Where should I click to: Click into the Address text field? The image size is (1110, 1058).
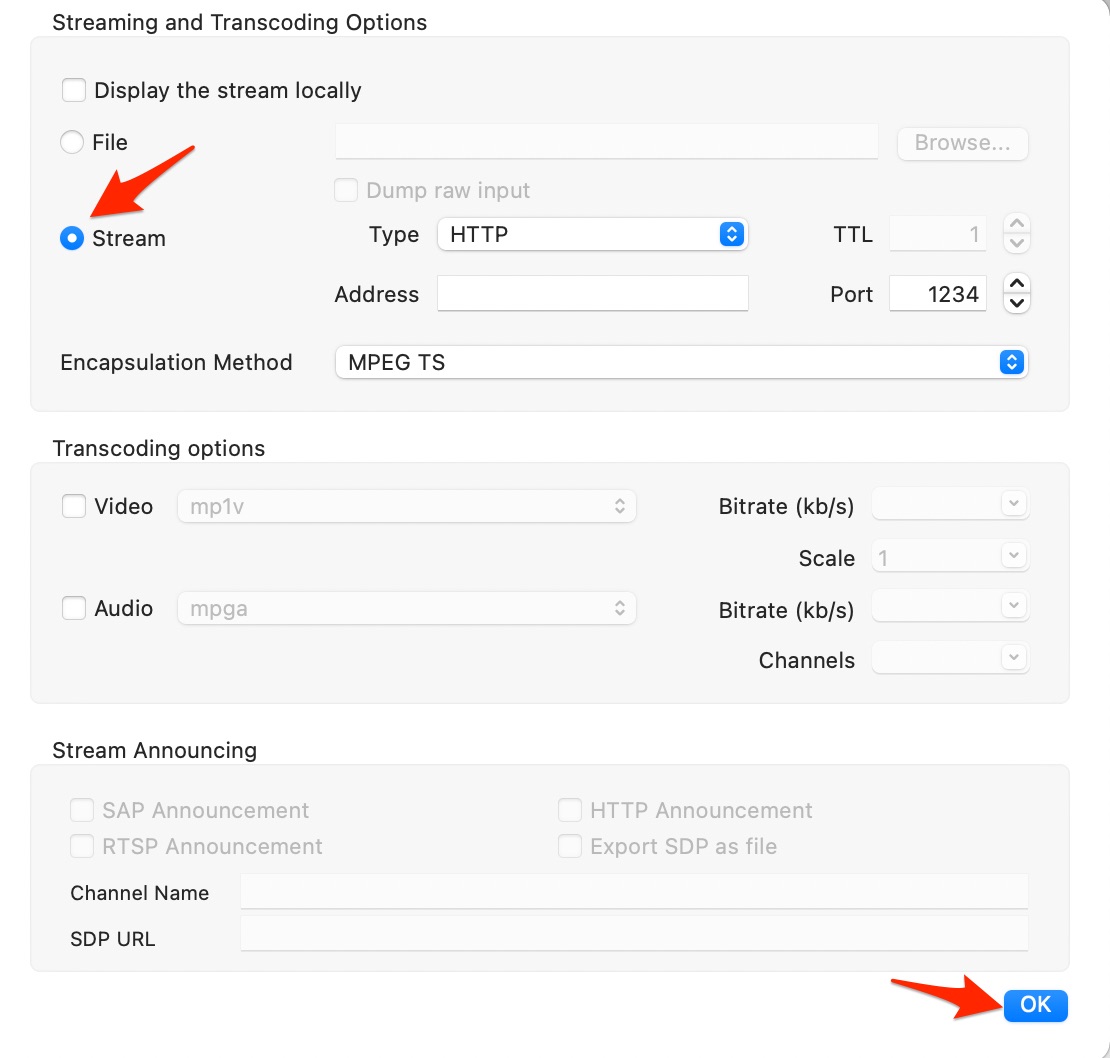593,294
